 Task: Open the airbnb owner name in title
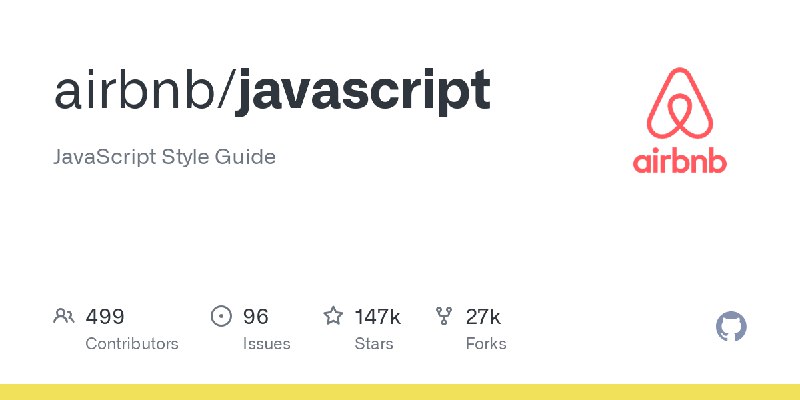tap(133, 91)
